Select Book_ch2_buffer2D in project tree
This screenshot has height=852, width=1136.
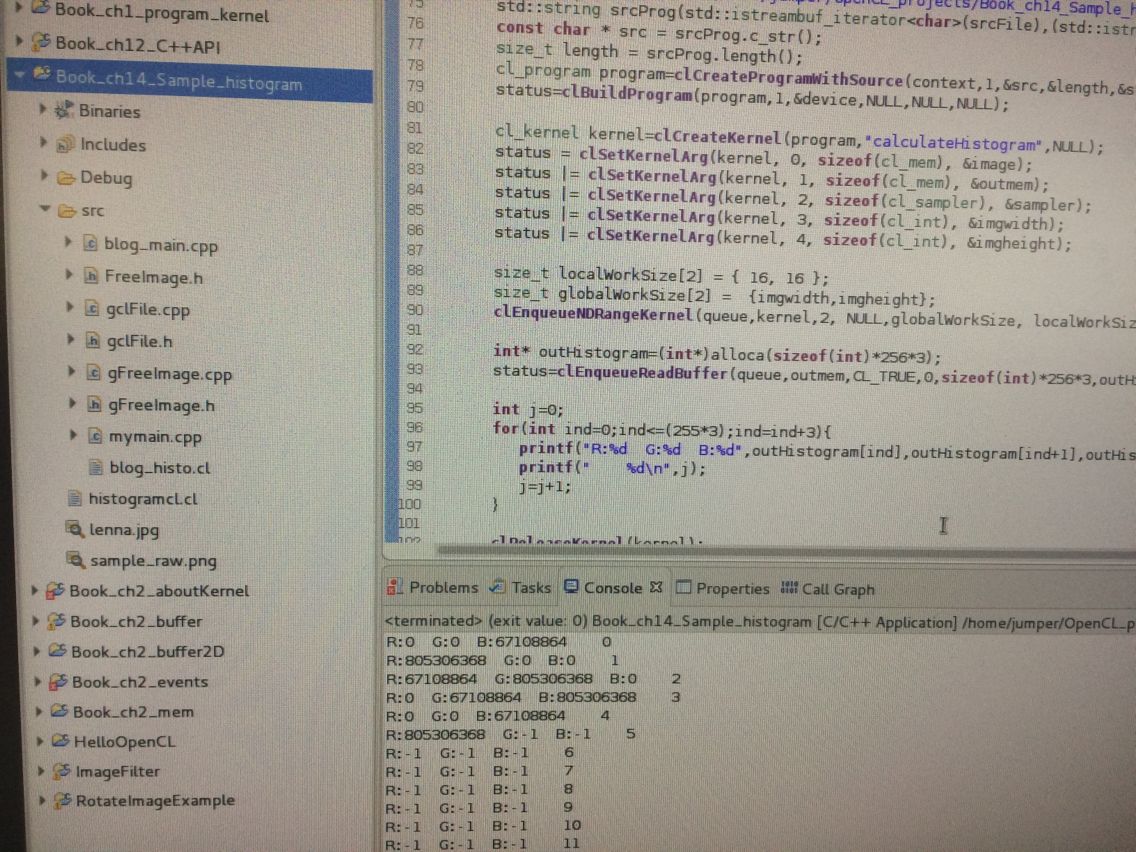[x=148, y=651]
